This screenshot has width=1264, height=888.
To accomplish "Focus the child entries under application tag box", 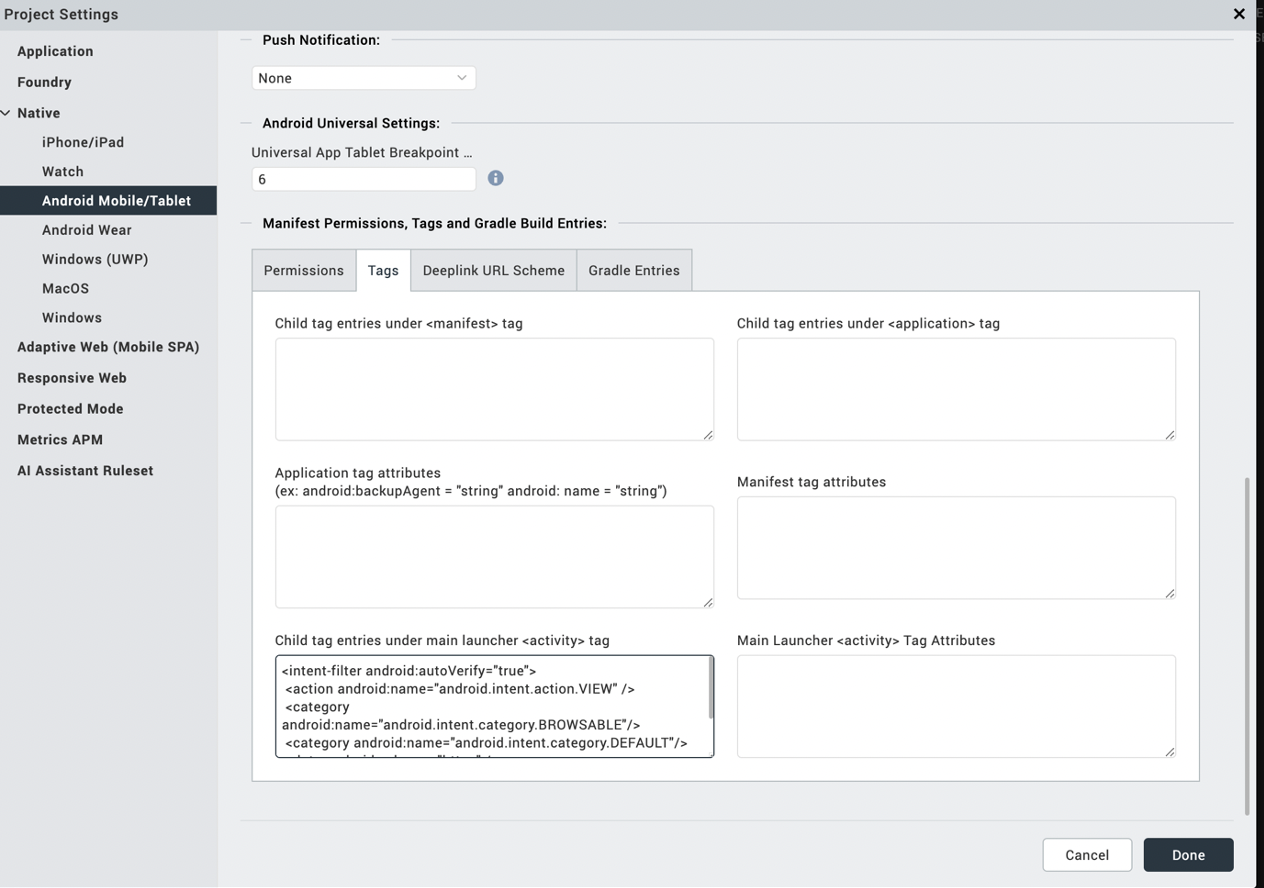I will click(x=955, y=388).
